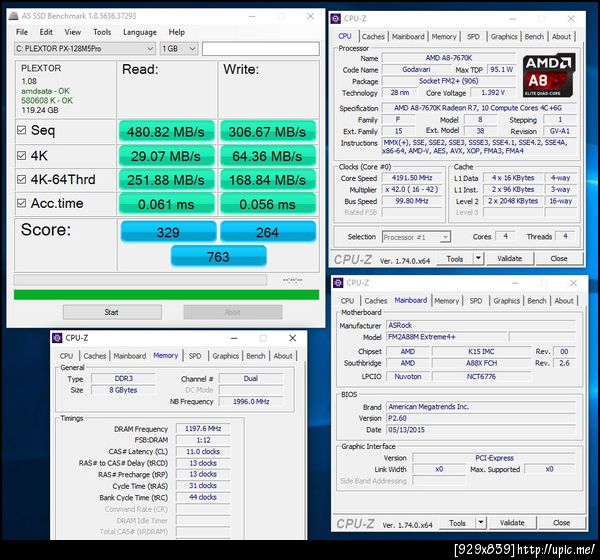Image resolution: width=600 pixels, height=560 pixels.
Task: Click the CPU-Z icon in the Memory window title
Action: pyautogui.click(x=57, y=338)
